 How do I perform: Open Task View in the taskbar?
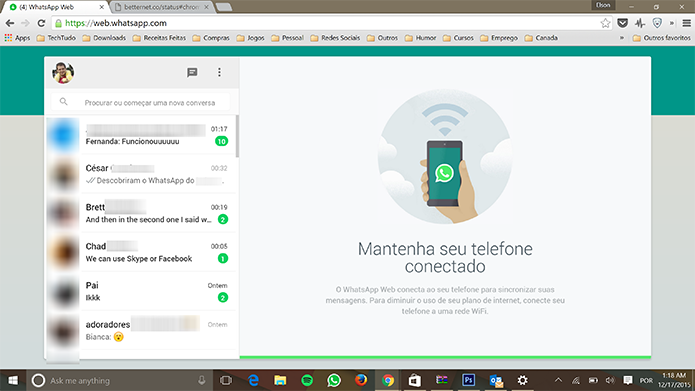[226, 380]
